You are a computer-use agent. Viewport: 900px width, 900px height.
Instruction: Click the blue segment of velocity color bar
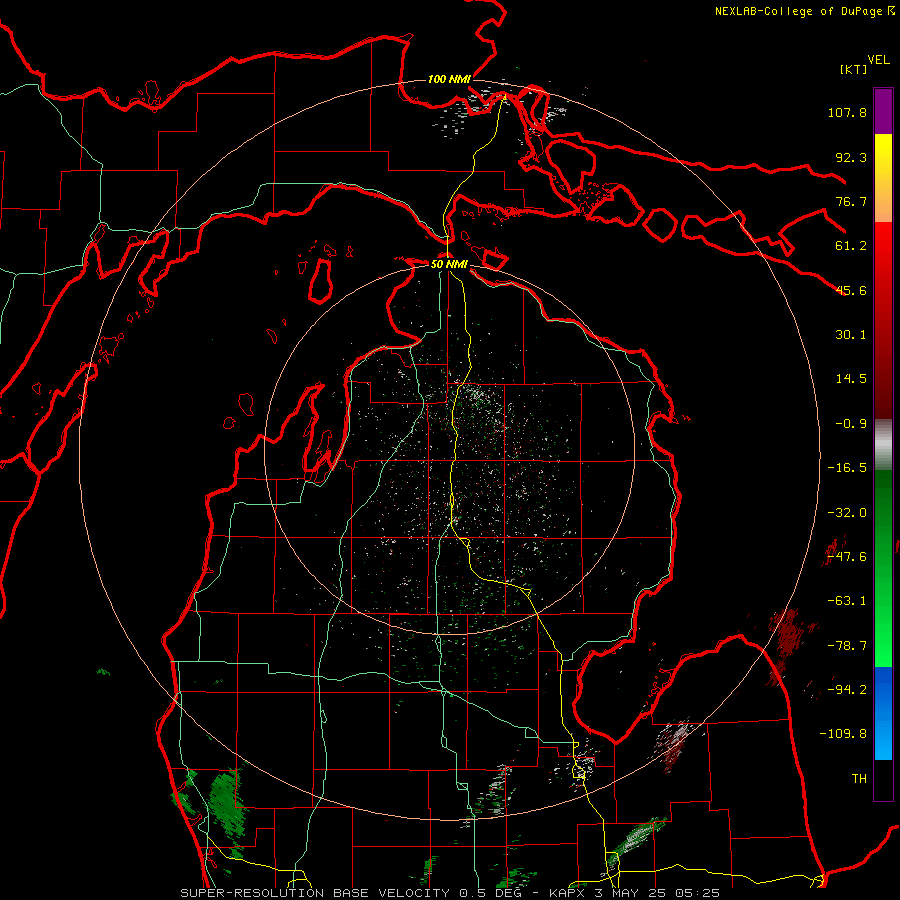click(x=883, y=713)
